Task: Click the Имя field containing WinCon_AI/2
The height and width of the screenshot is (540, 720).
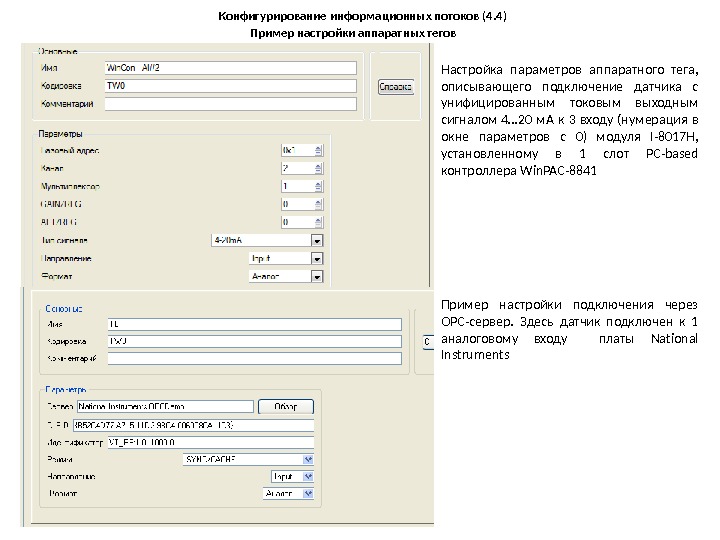Action: pos(231,68)
